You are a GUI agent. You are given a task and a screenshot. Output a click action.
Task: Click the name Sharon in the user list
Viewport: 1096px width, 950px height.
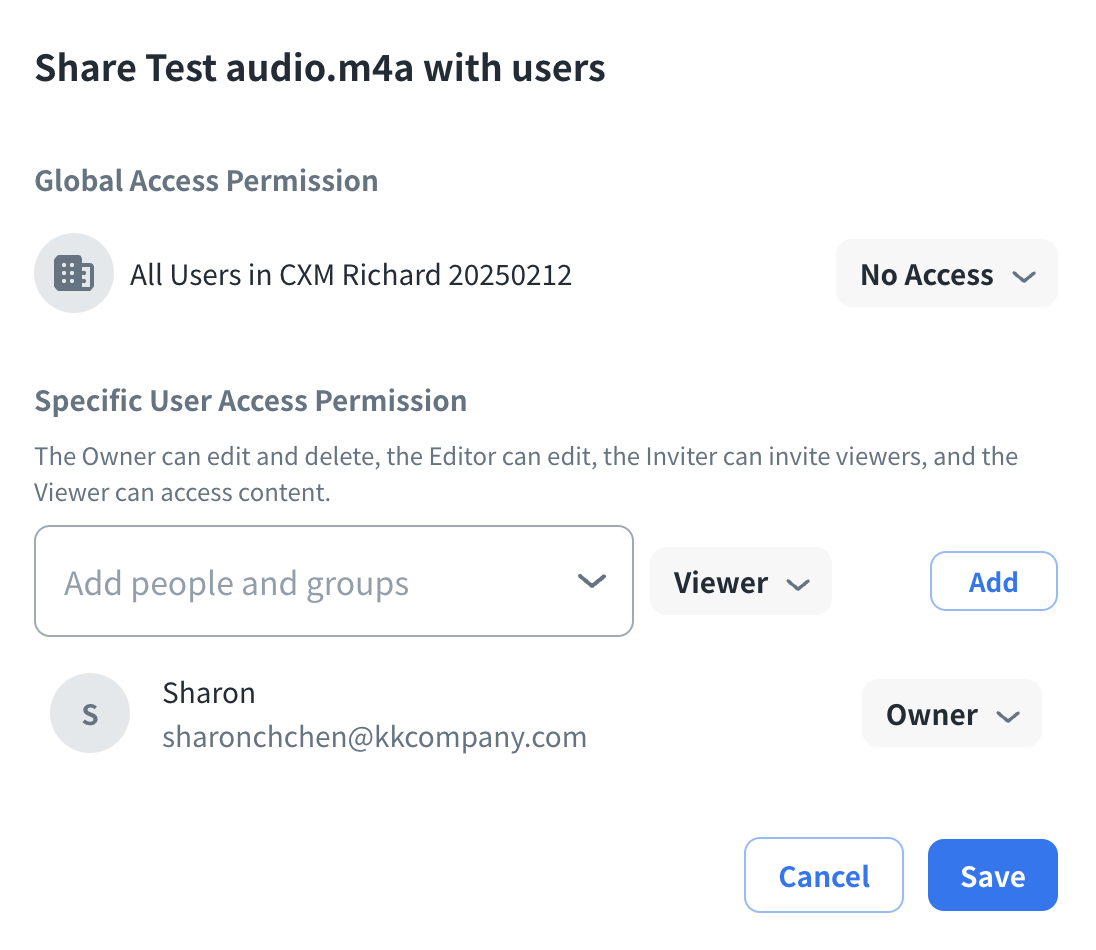pos(209,693)
